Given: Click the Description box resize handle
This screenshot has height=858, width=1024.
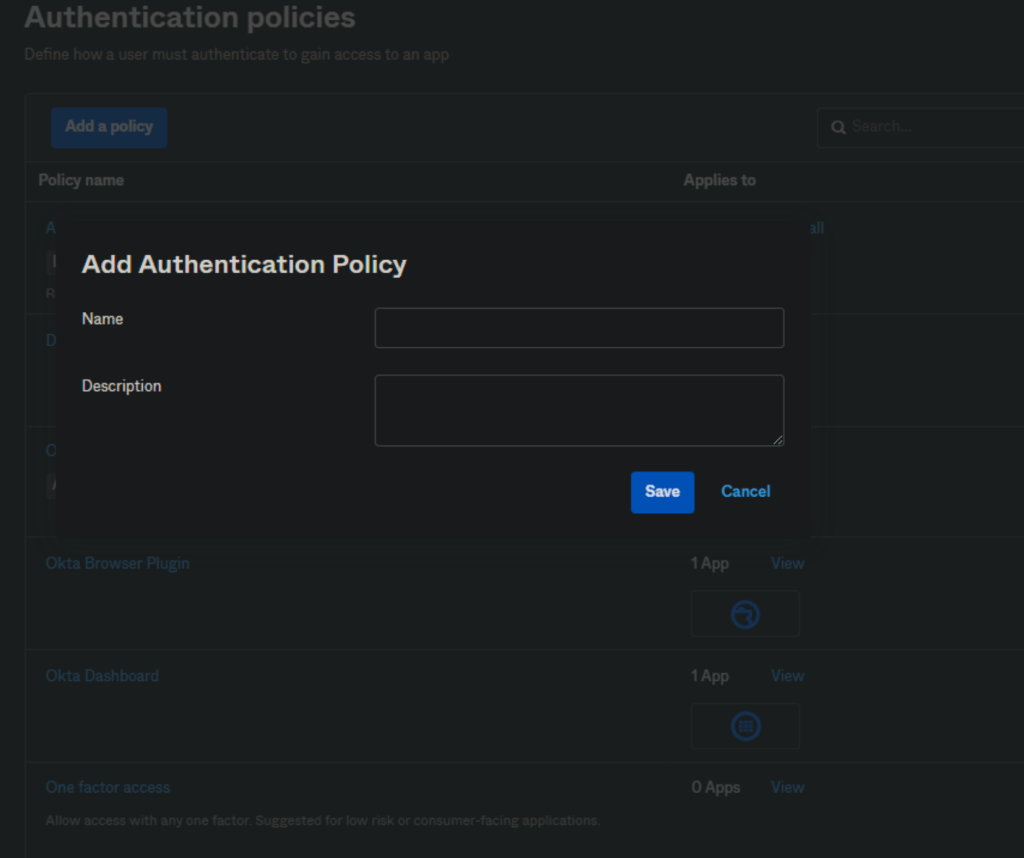Looking at the screenshot, I should (777, 439).
